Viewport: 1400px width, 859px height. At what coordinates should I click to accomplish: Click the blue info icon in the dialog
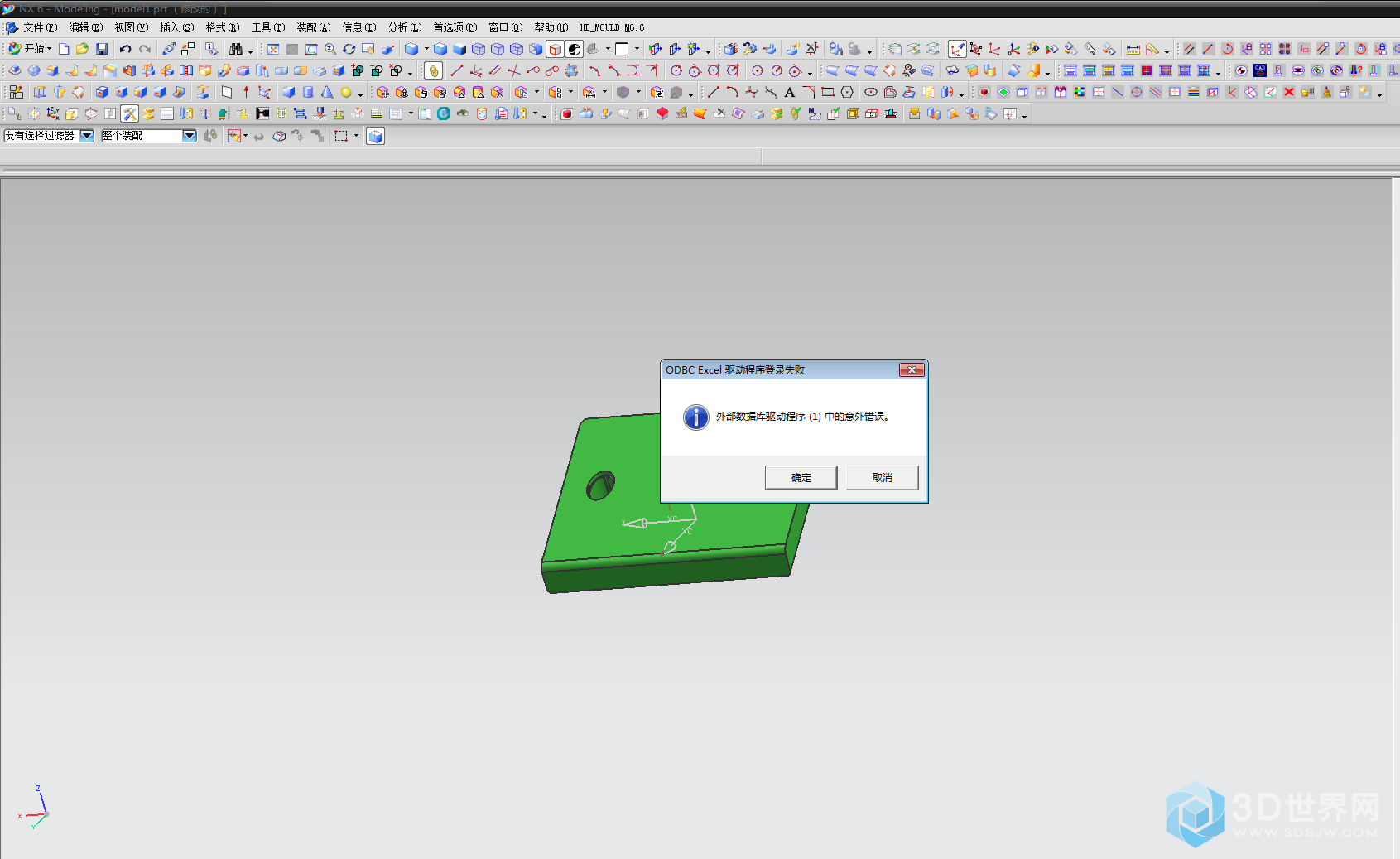695,417
